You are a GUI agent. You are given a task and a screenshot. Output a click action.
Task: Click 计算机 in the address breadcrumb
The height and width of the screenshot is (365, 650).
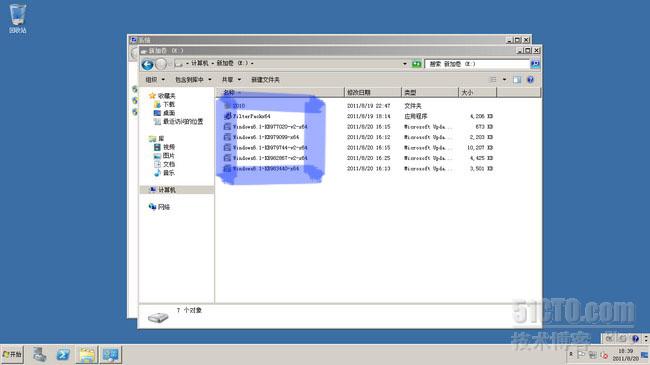point(199,63)
